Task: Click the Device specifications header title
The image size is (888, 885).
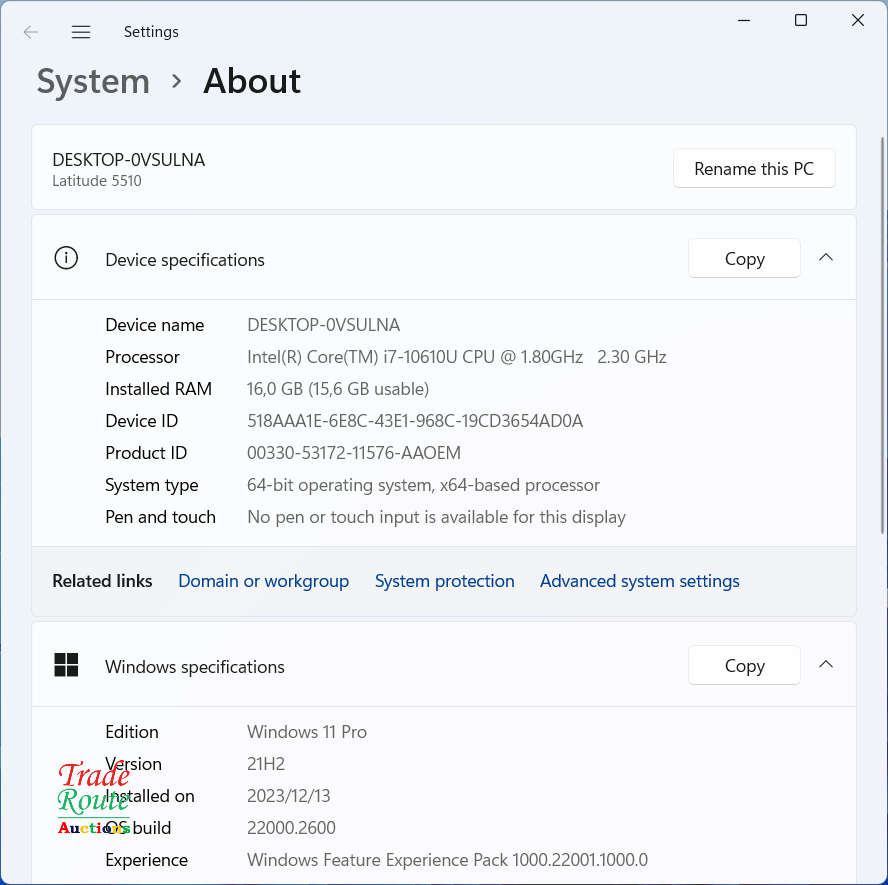Action: 185,260
